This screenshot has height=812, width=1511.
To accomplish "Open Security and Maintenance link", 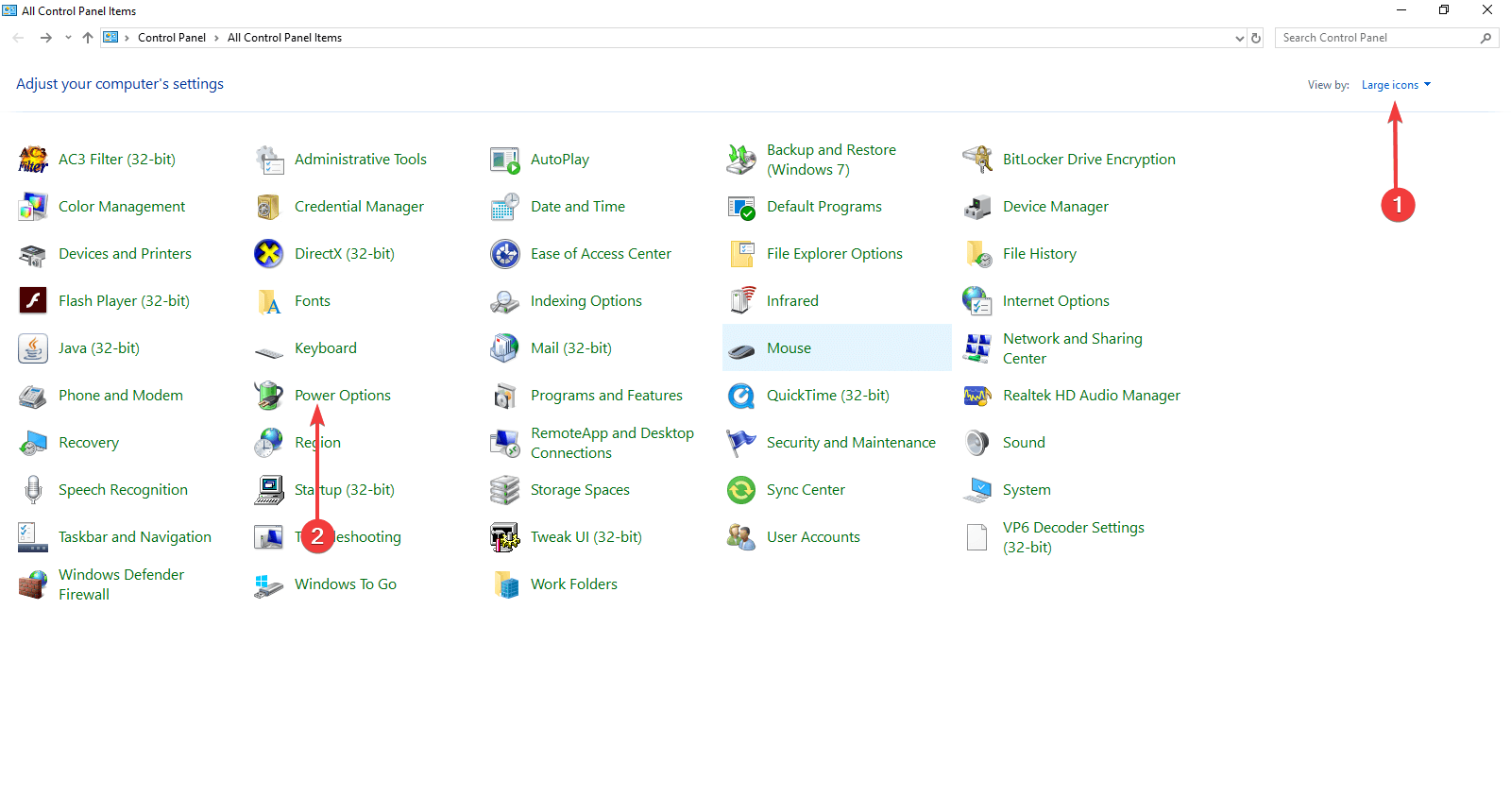I will 851,443.
